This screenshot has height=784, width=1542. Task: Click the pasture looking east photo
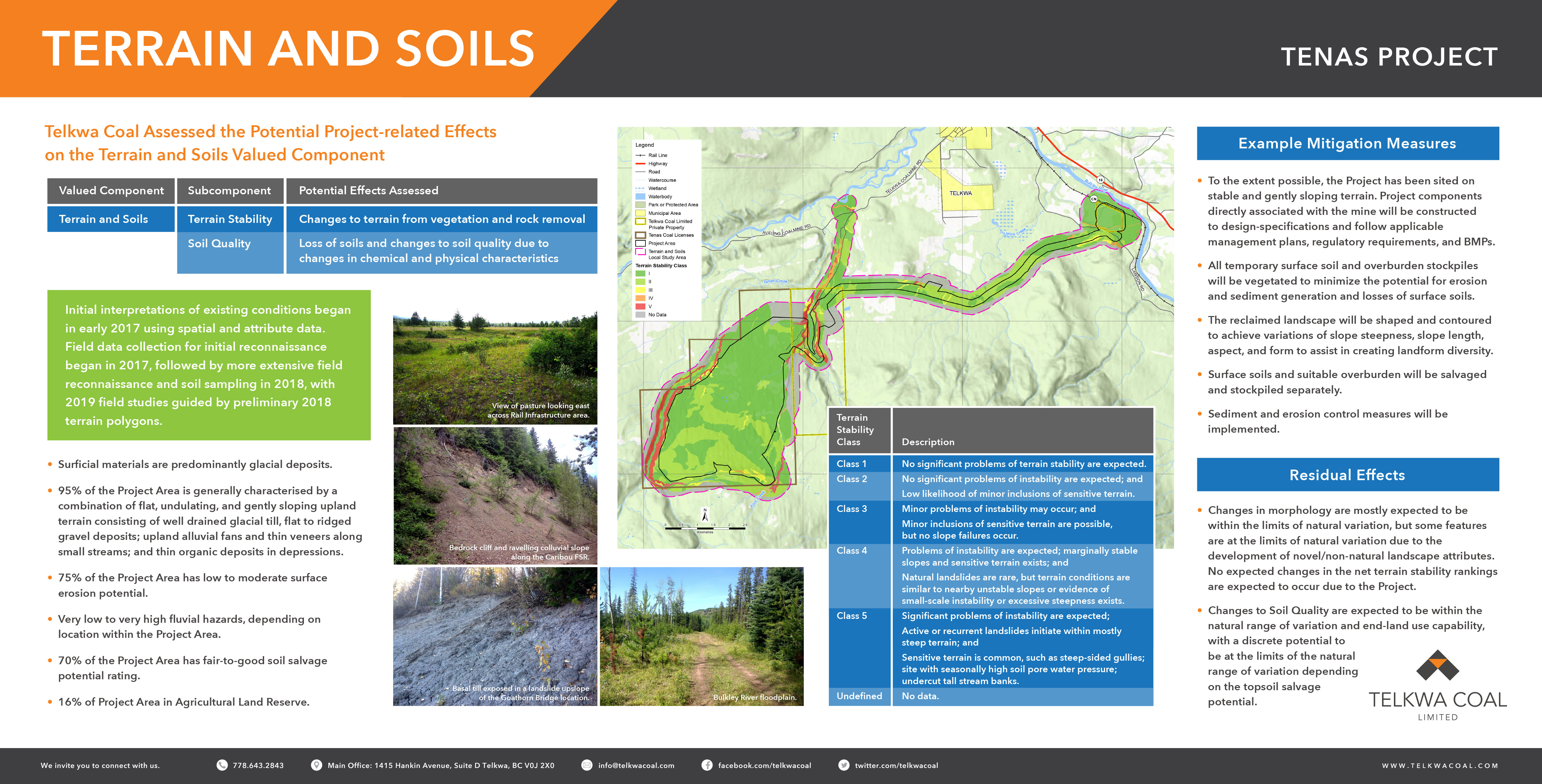coord(495,367)
